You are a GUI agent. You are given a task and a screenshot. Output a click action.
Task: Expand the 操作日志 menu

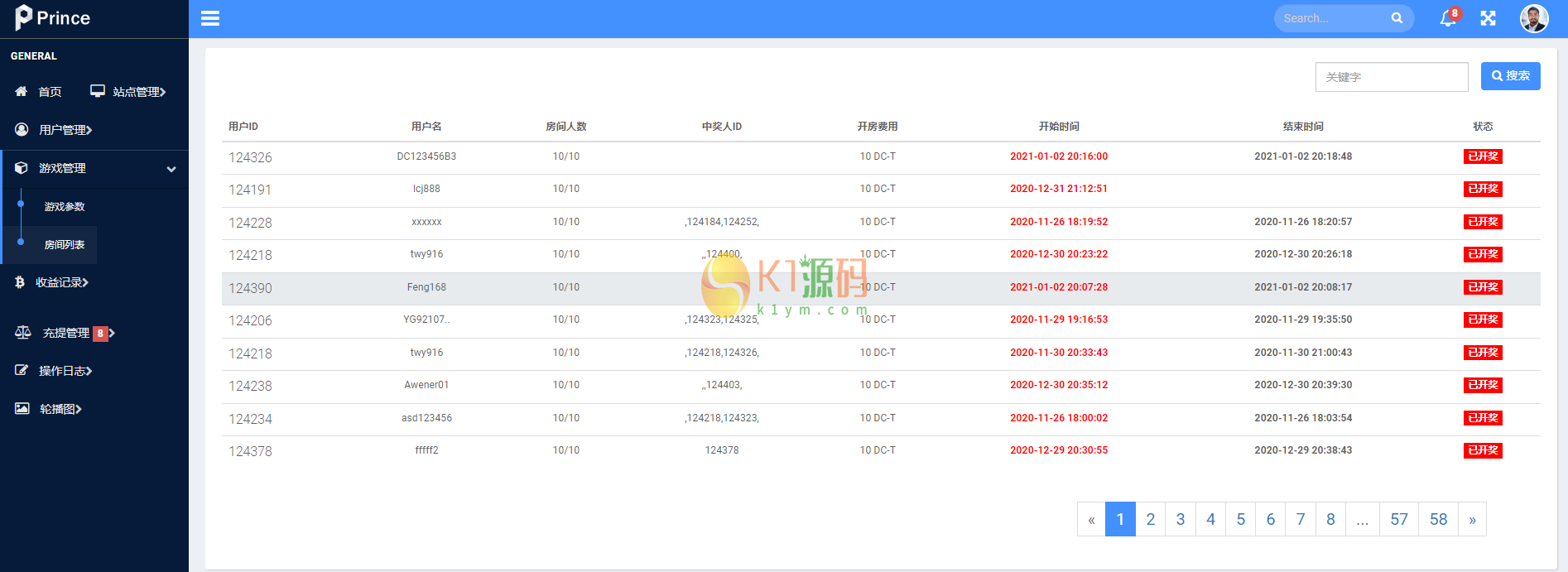point(65,371)
